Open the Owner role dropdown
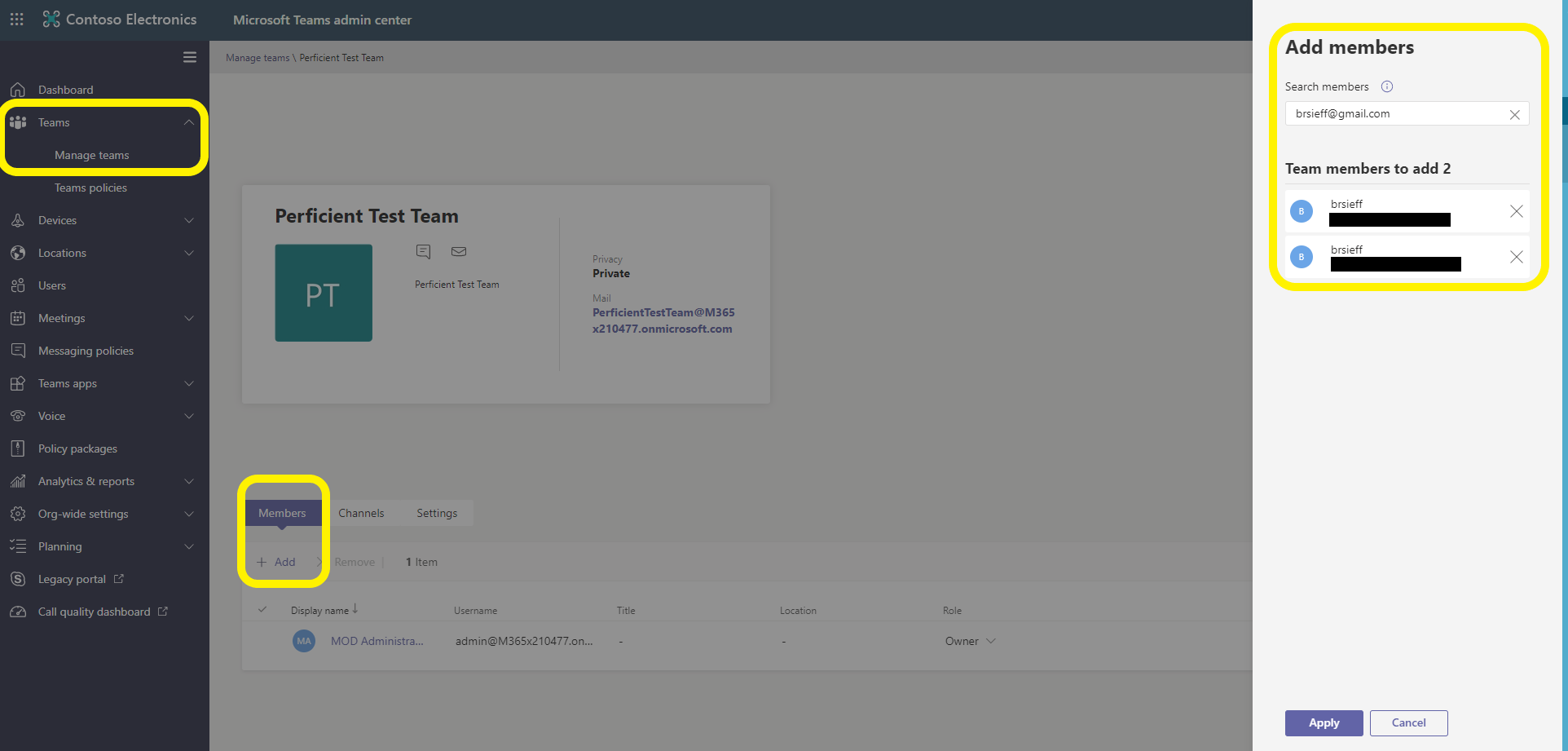This screenshot has height=751, width=1568. click(x=971, y=641)
